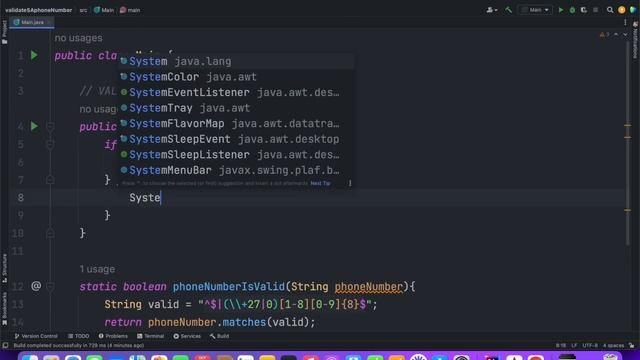Click the editor vertical scrollbar

[x=628, y=143]
